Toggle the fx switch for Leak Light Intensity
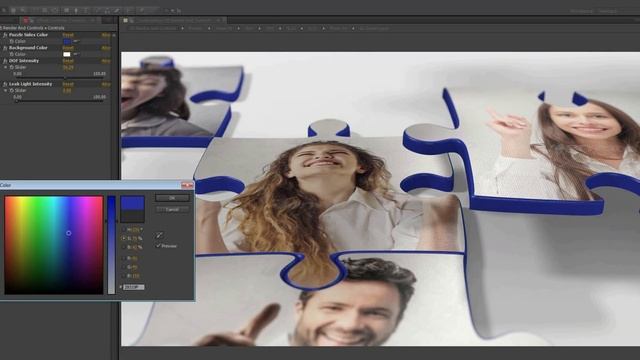Screen dimensions: 640x360 click(5, 84)
